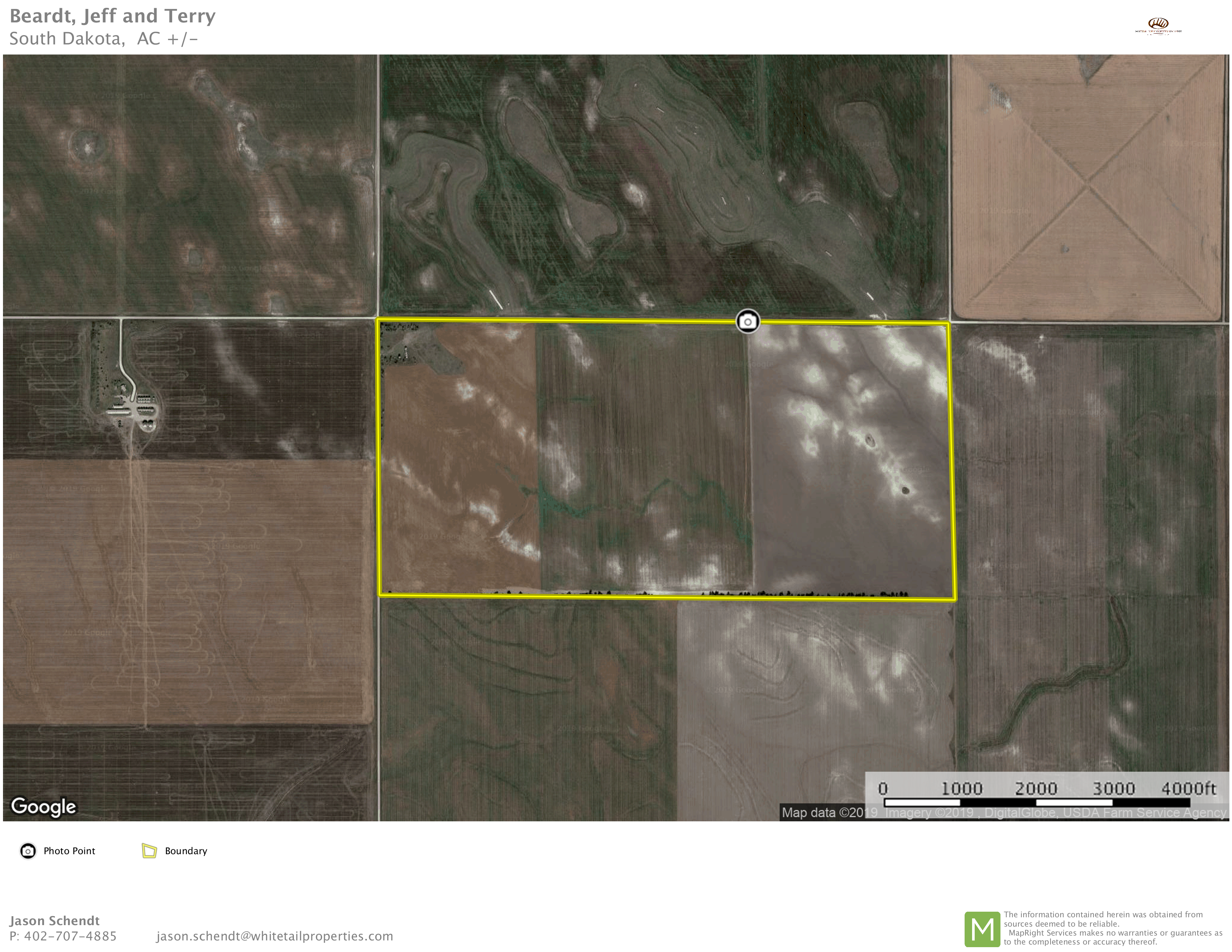Click the yellow Boundary legend icon
This screenshot has height=952, width=1232.
click(x=149, y=851)
